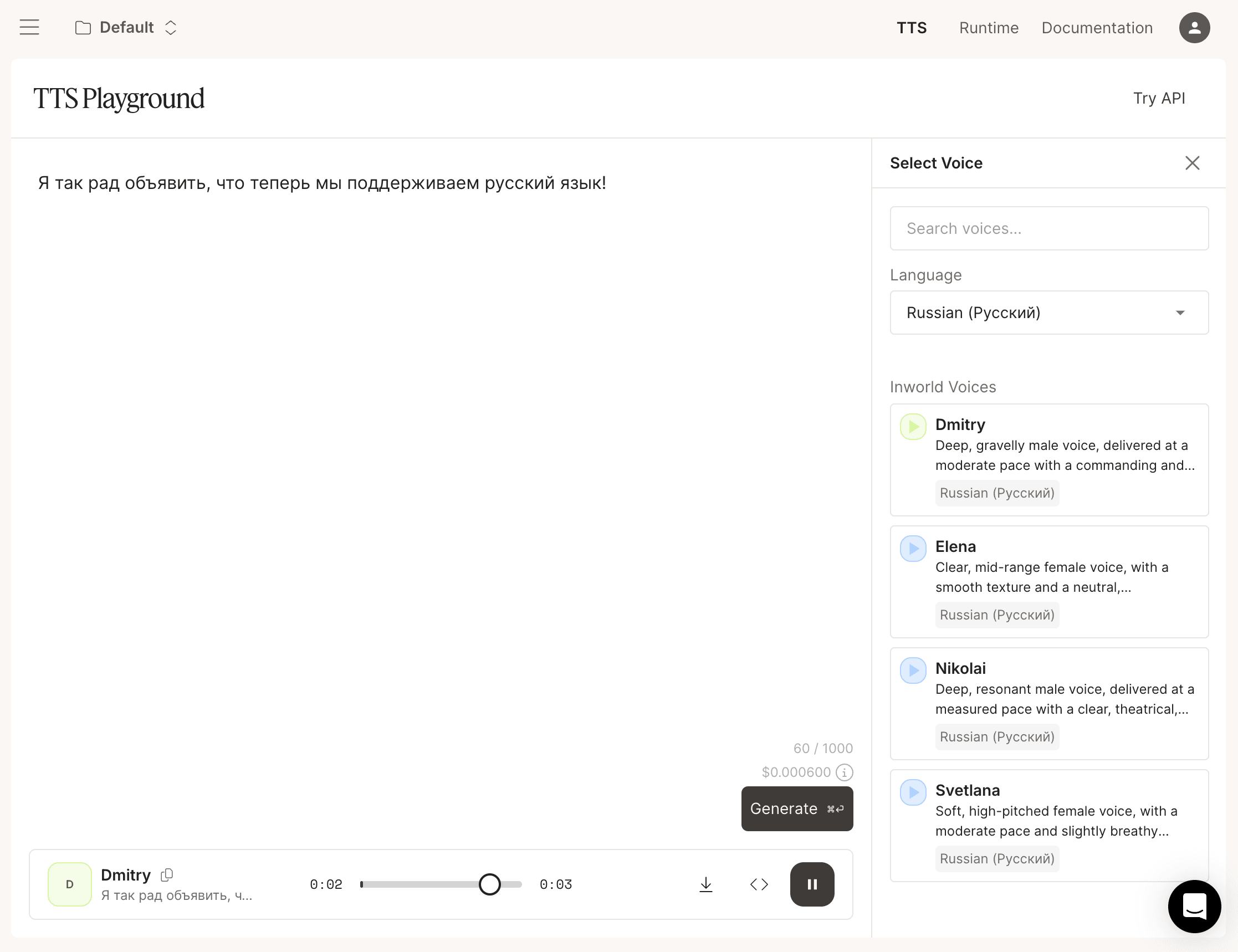The height and width of the screenshot is (952, 1238).
Task: Switch to the Runtime tab
Action: [x=988, y=28]
